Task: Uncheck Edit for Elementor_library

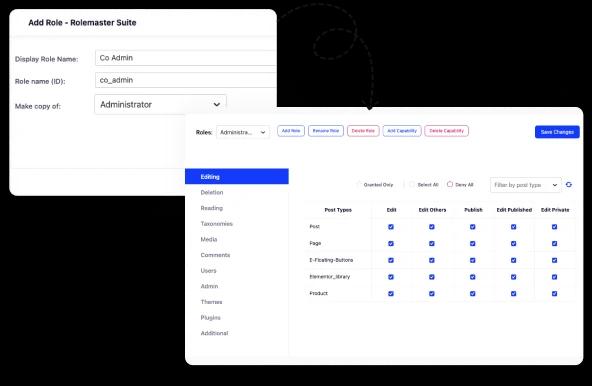Action: point(391,277)
